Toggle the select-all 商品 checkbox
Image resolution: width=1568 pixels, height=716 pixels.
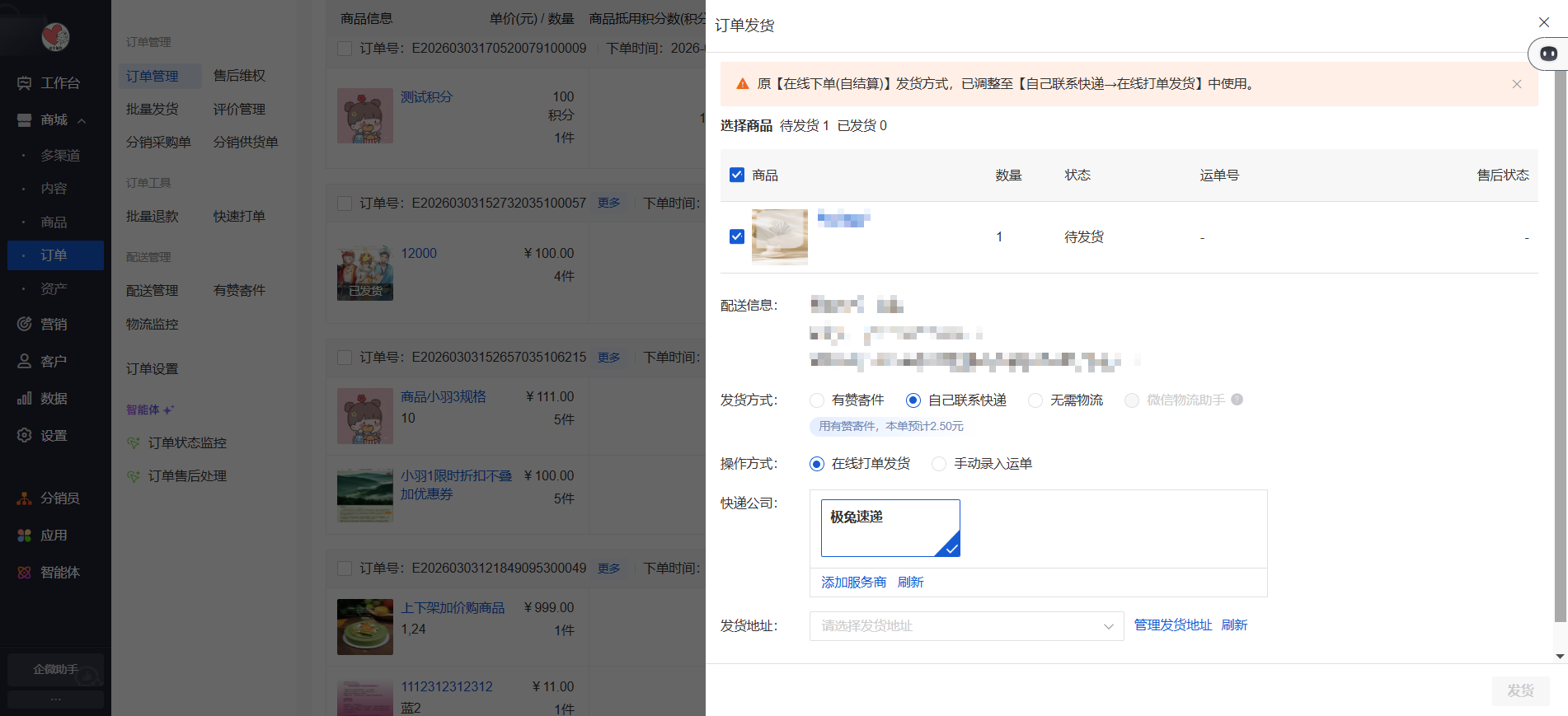click(x=737, y=175)
